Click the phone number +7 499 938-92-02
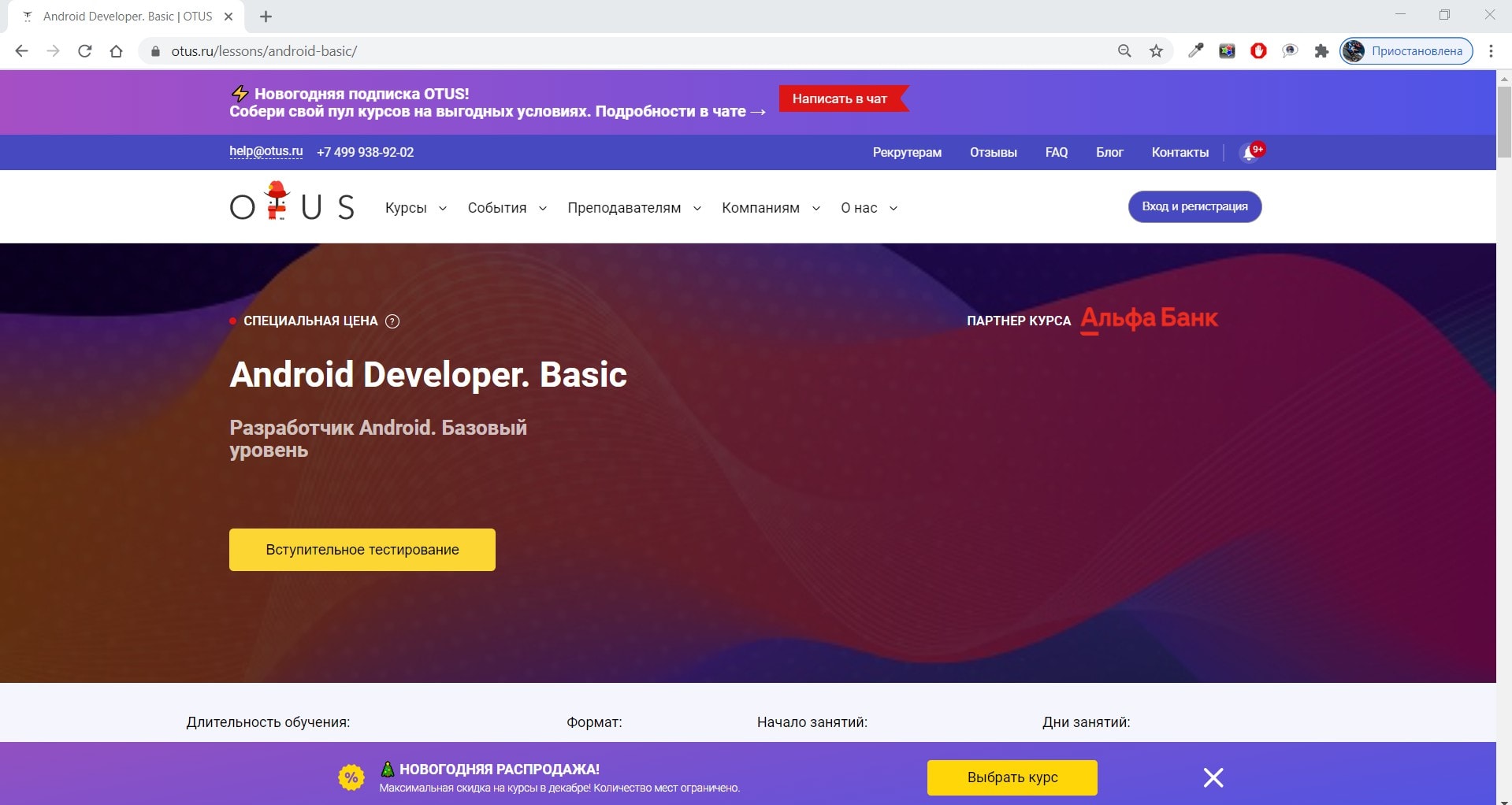The width and height of the screenshot is (1512, 805). (x=365, y=152)
